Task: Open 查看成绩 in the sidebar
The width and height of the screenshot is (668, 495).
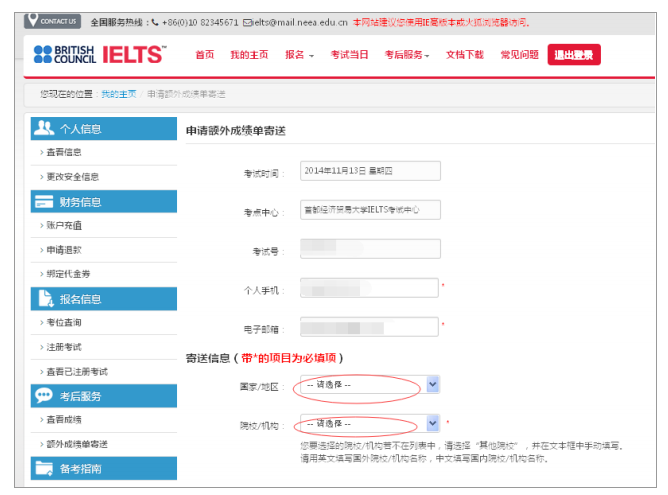Action: [64, 420]
